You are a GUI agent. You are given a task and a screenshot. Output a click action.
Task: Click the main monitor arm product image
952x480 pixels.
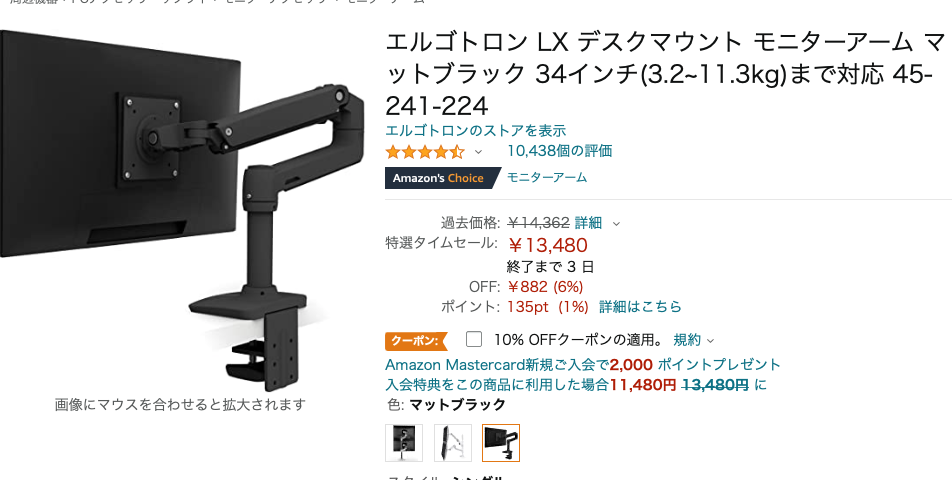tap(182, 209)
